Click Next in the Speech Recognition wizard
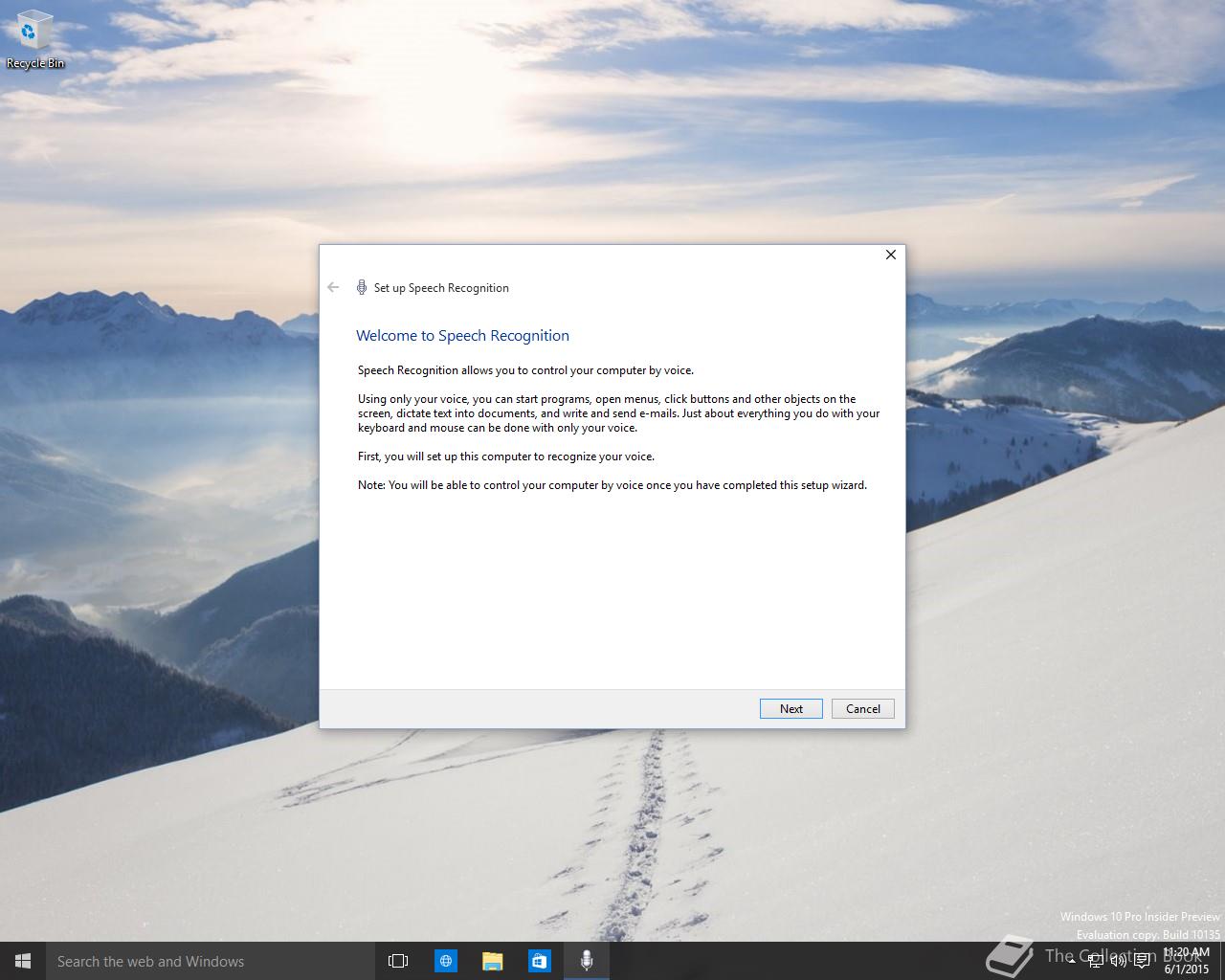The height and width of the screenshot is (980, 1225). point(791,708)
